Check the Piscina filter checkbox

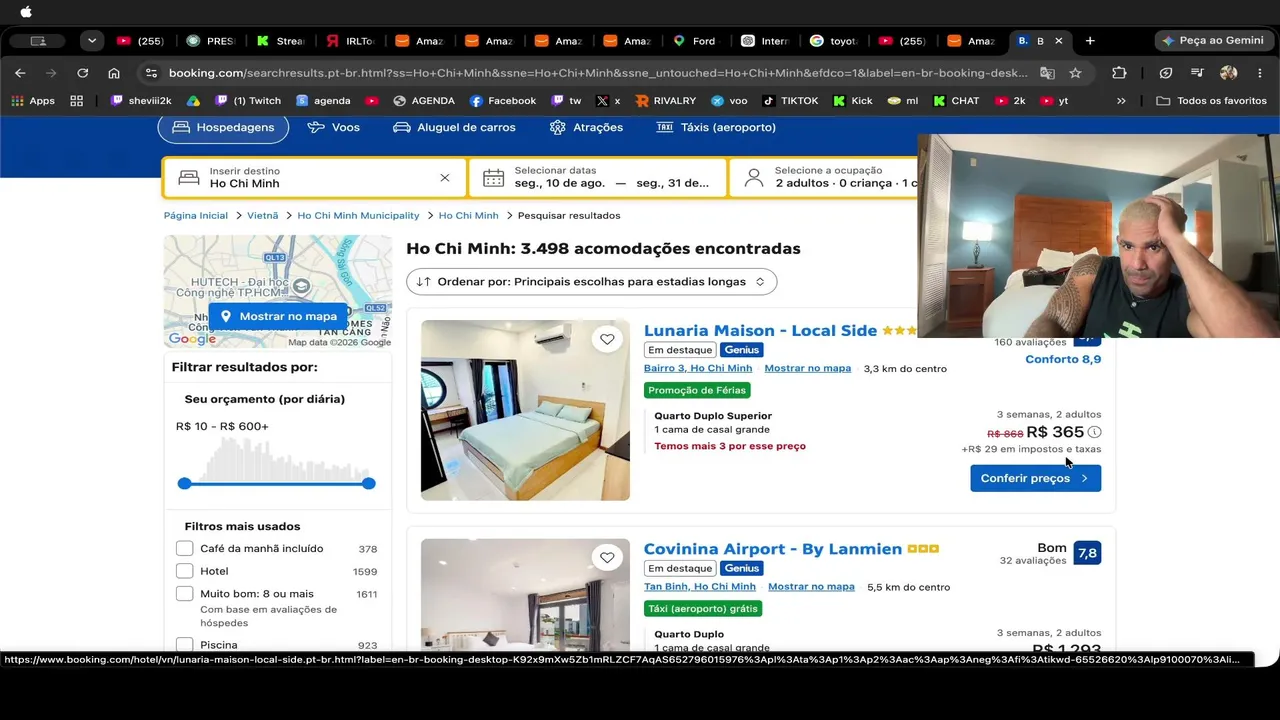pos(185,645)
